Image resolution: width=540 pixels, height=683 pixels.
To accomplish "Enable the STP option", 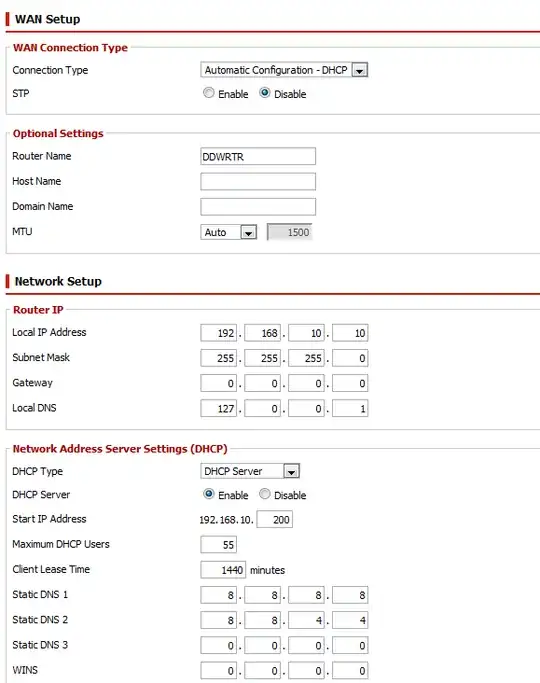I will click(209, 93).
